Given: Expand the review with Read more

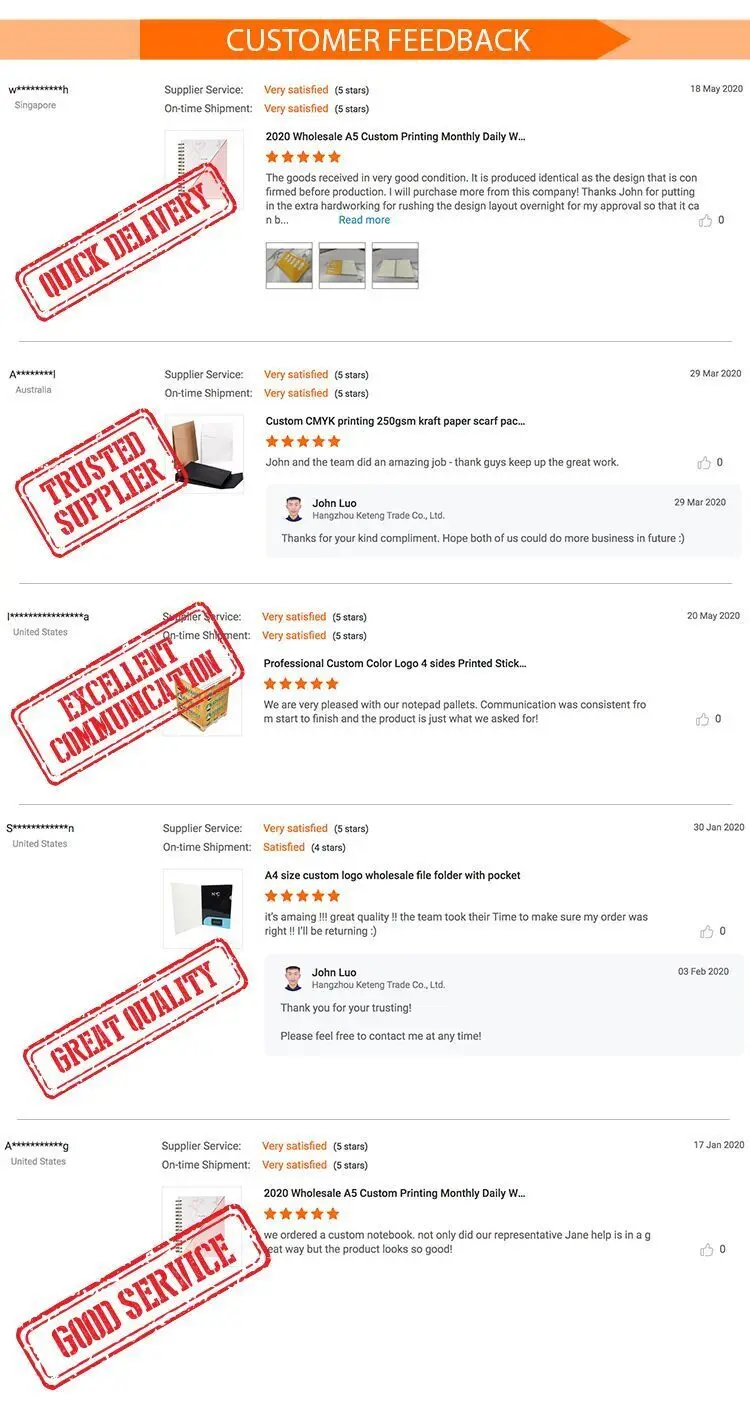Looking at the screenshot, I should point(364,220).
